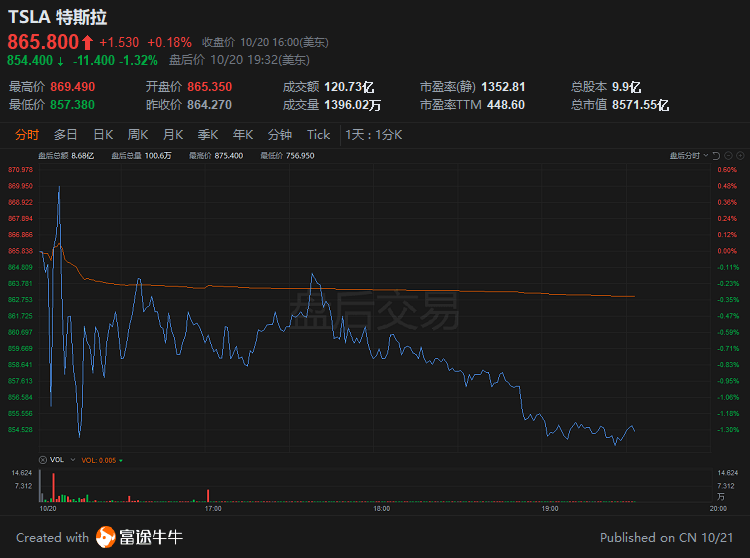This screenshot has height=558, width=750.
Task: Open the 月K chart tab
Action: pyautogui.click(x=172, y=135)
